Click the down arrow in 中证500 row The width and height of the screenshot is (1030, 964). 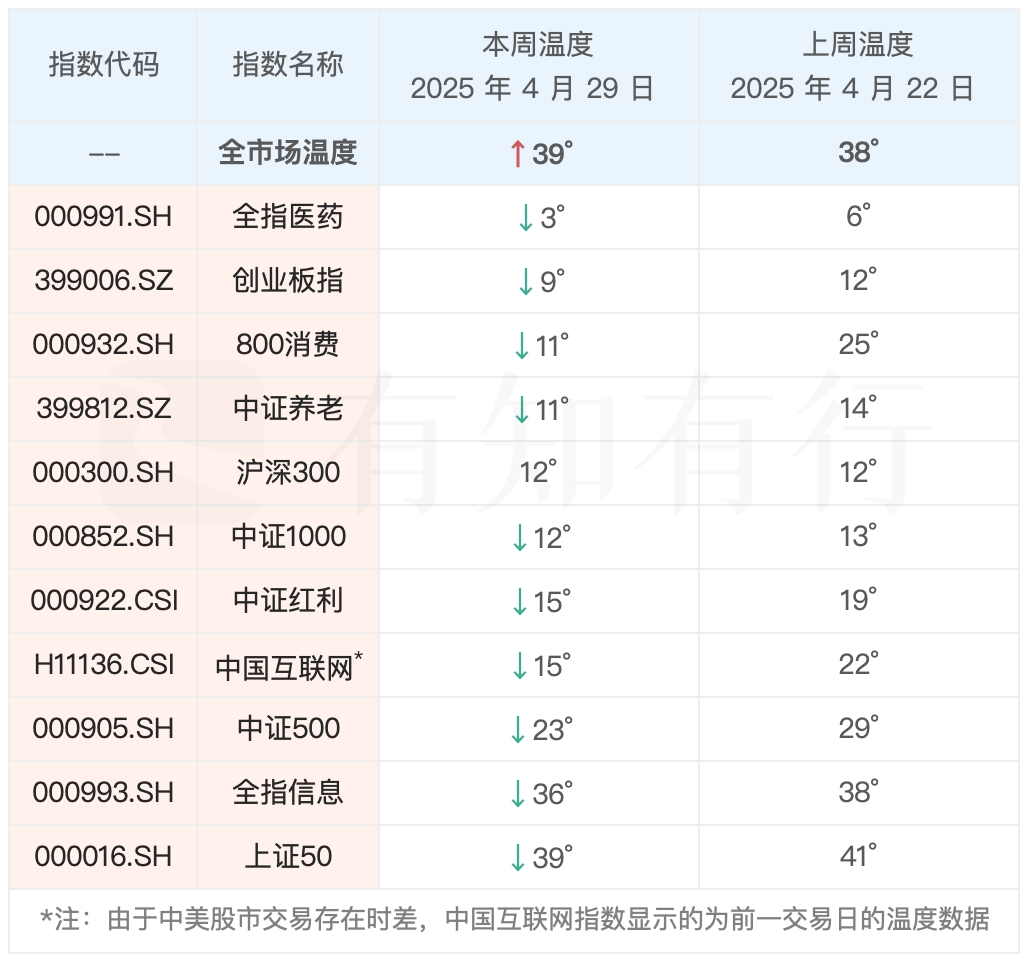518,730
